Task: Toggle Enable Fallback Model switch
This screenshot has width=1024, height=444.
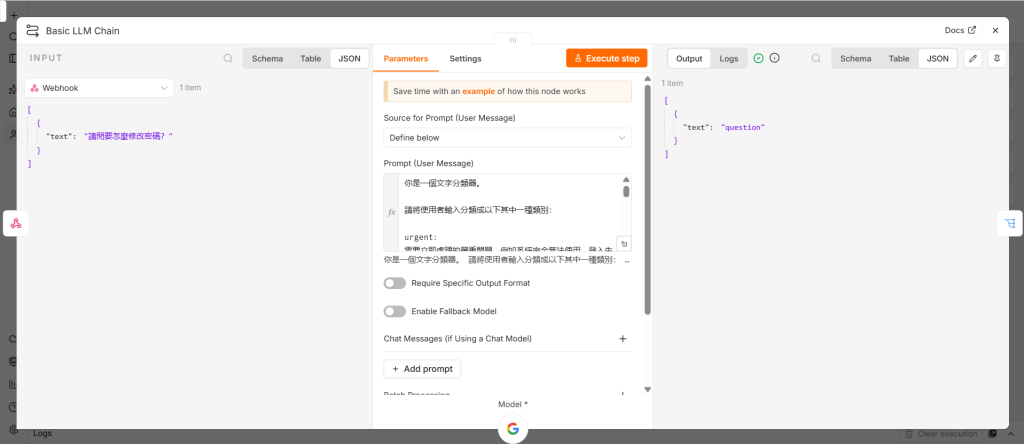Action: click(394, 311)
